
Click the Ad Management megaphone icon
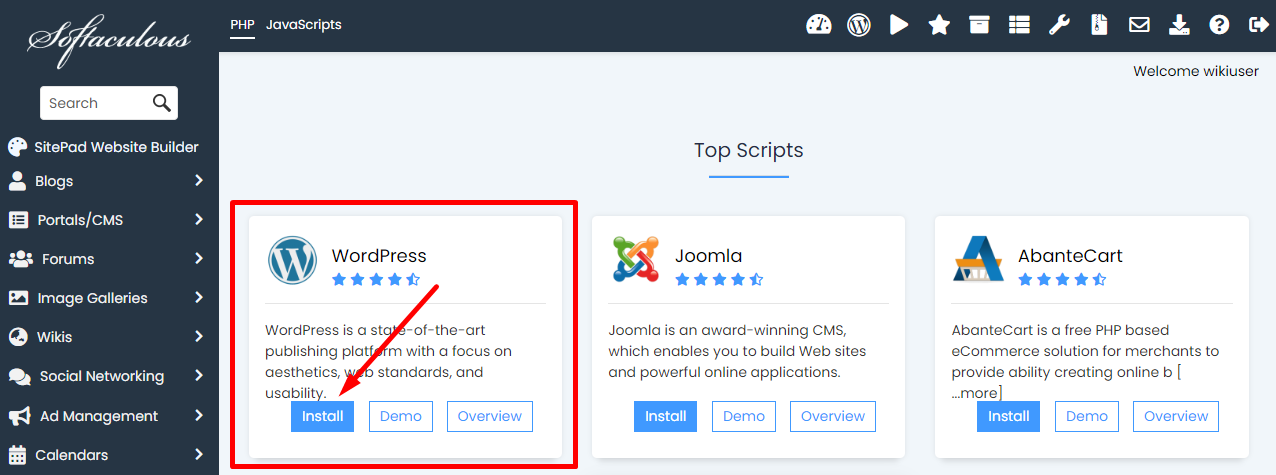pyautogui.click(x=20, y=416)
